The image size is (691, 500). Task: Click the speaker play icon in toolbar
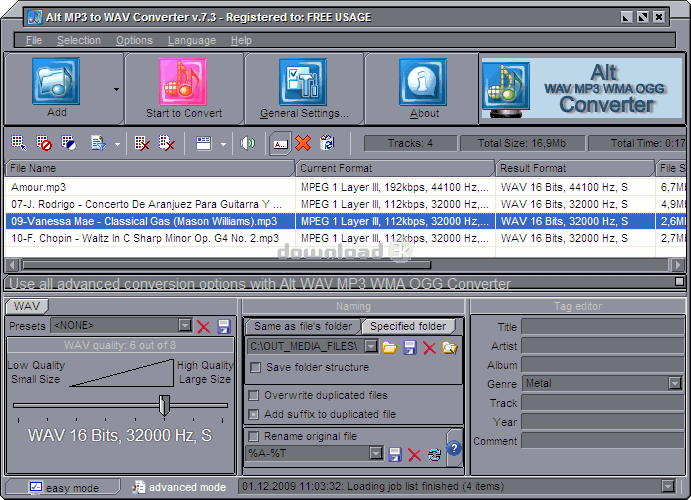pos(248,143)
